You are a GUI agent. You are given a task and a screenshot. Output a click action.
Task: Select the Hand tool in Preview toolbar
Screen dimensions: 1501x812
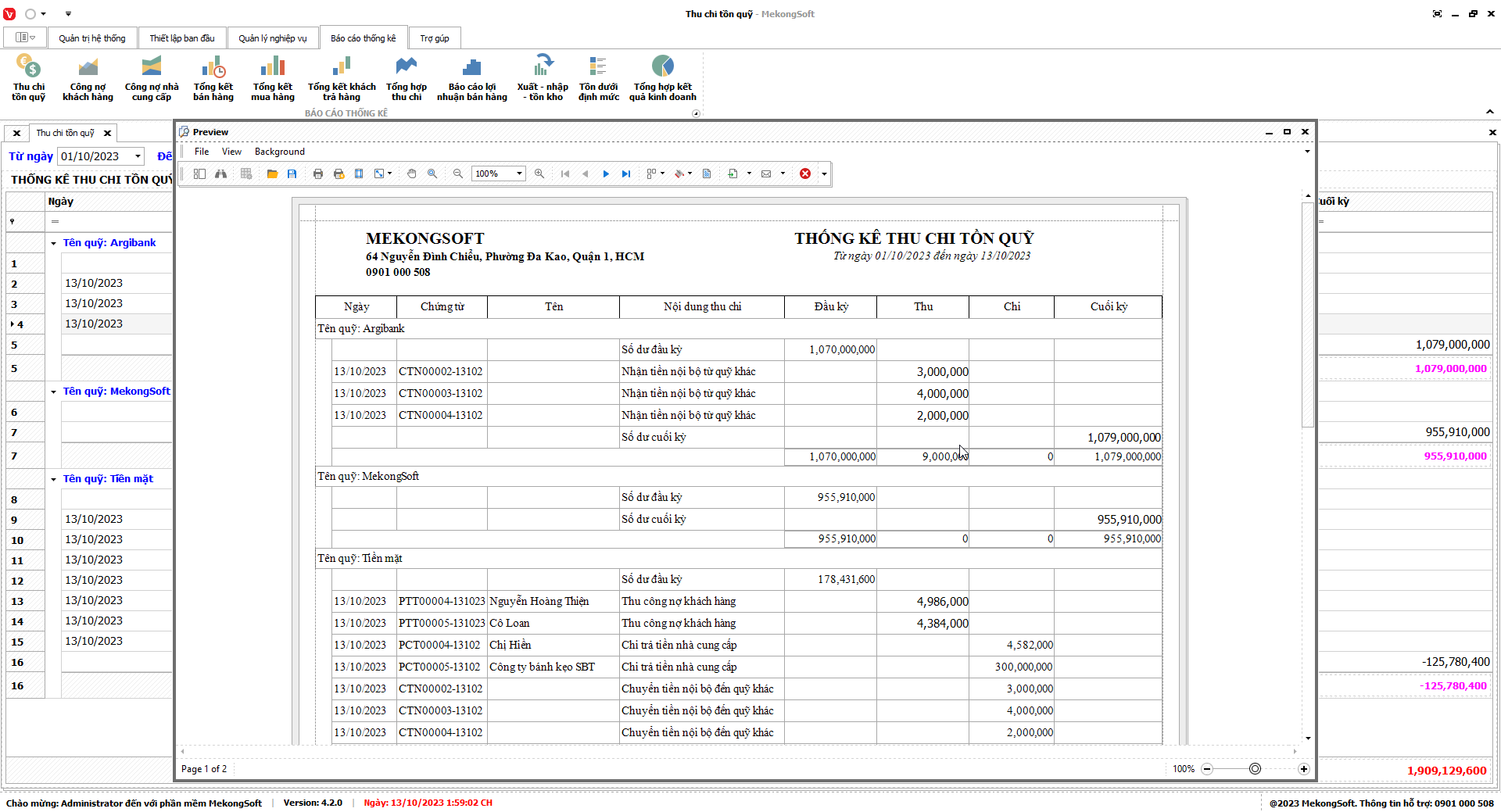412,174
